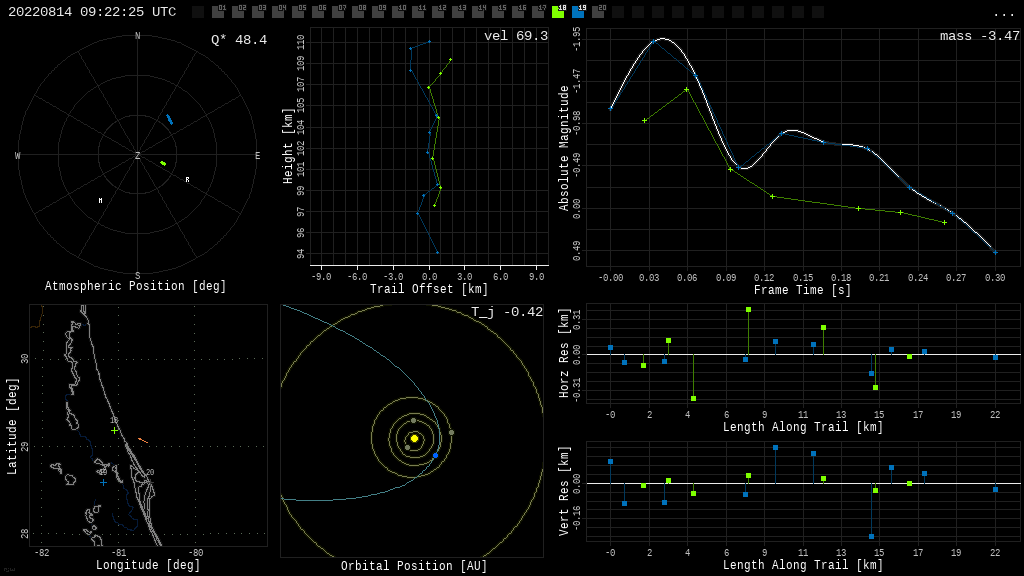This screenshot has width=1024, height=576.
Task: Click the Q* 48.4 value label
Action: point(238,40)
